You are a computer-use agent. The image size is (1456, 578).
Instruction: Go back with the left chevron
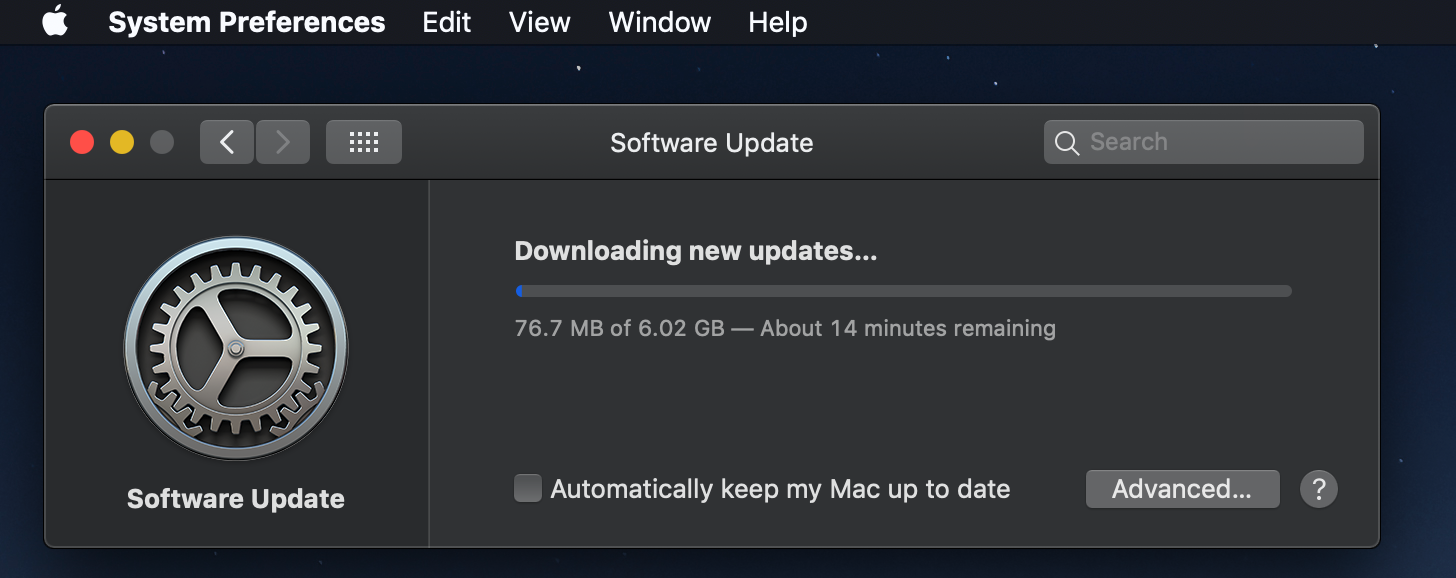227,142
